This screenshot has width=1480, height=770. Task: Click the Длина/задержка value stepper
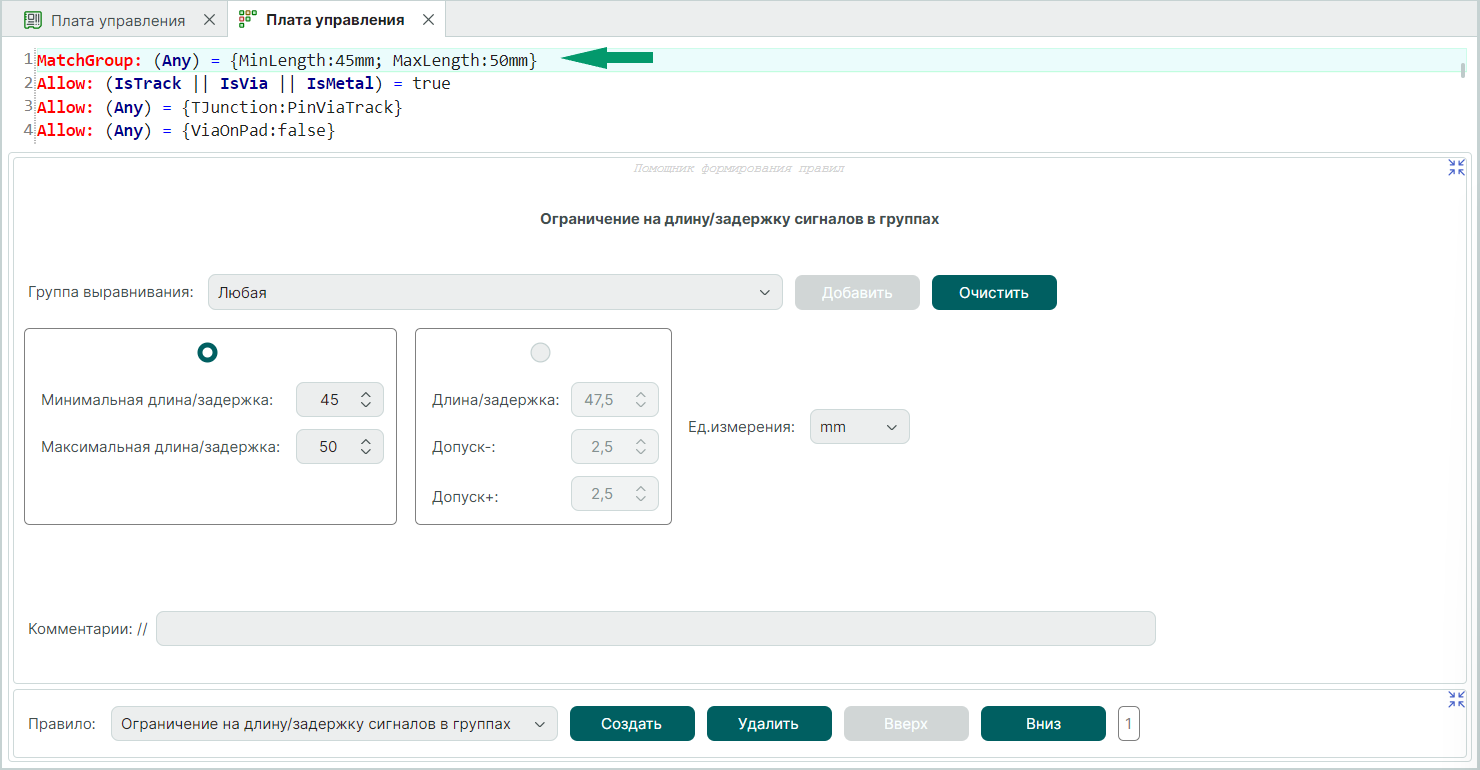614,400
